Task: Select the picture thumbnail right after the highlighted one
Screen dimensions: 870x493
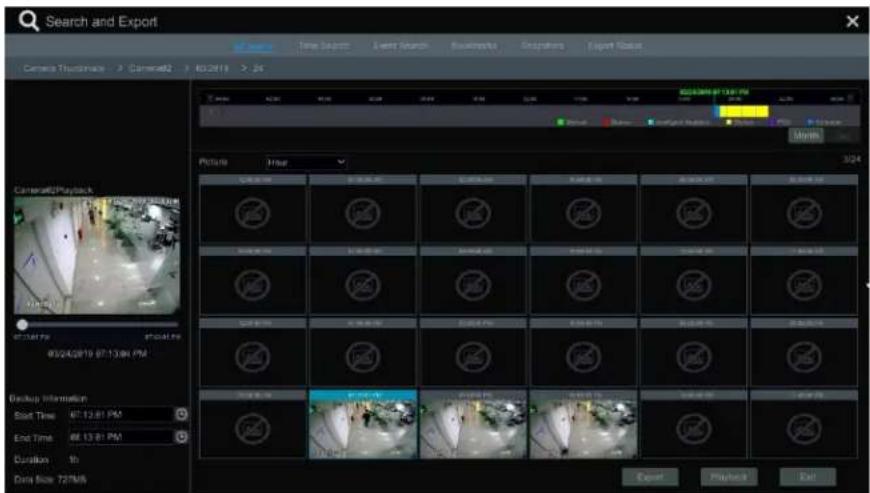Action: pyautogui.click(x=473, y=424)
